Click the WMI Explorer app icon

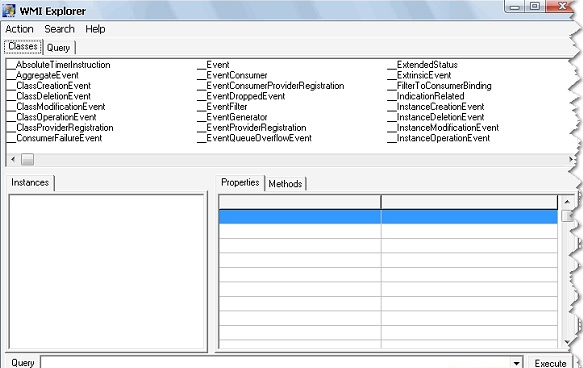[x=9, y=10]
